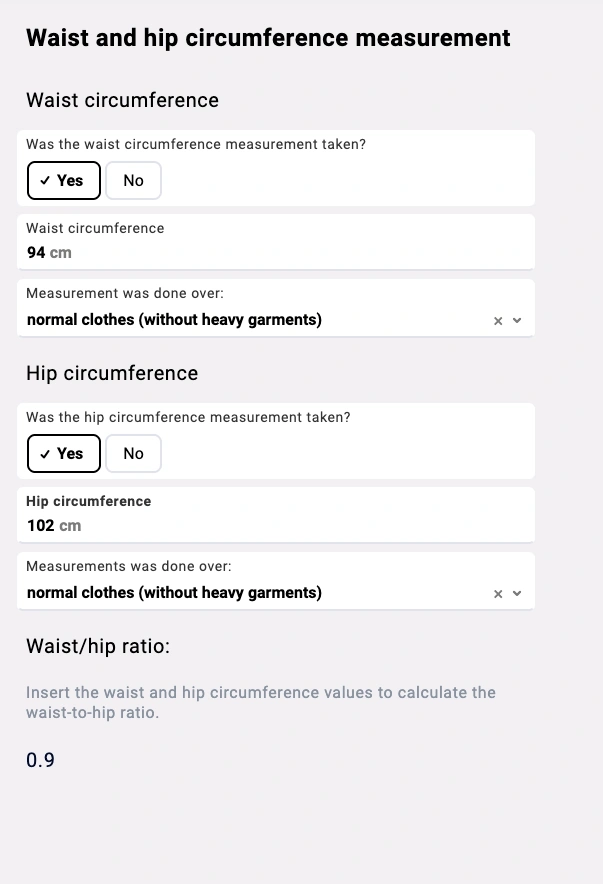603x884 pixels.
Task: Click the waist-to-hip ratio instruction text
Action: tap(260, 702)
